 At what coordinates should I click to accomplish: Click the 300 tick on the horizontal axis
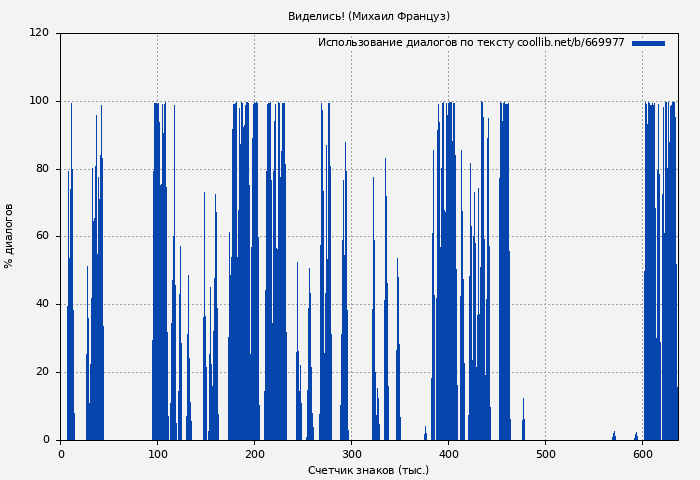click(x=351, y=454)
